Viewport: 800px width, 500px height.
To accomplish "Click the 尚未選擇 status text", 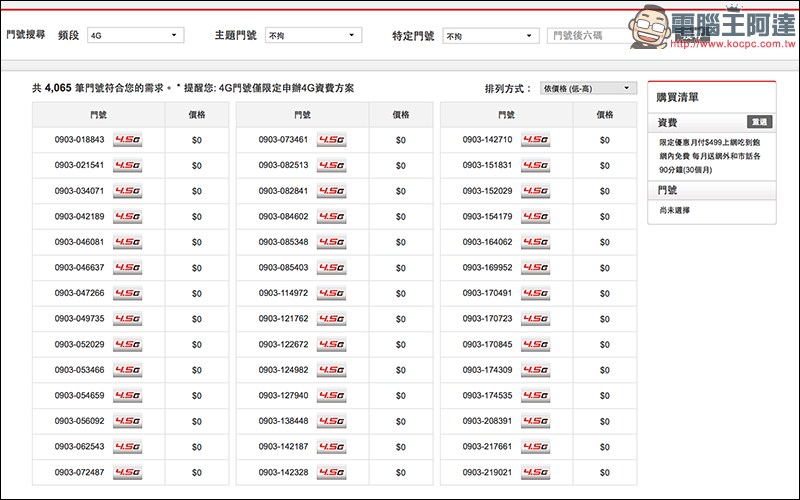I will [x=674, y=210].
